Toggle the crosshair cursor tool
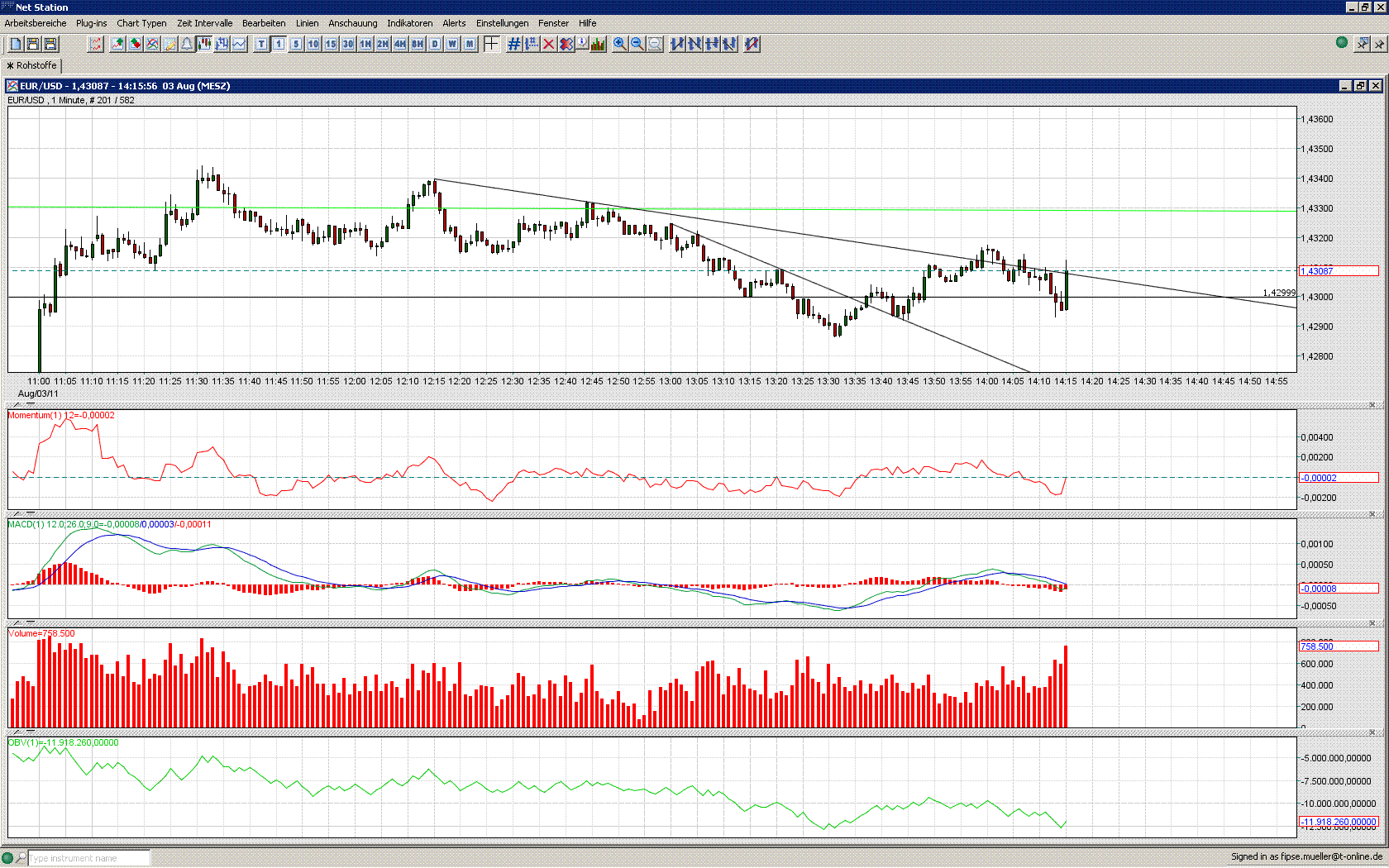The width and height of the screenshot is (1389, 868). coord(491,44)
